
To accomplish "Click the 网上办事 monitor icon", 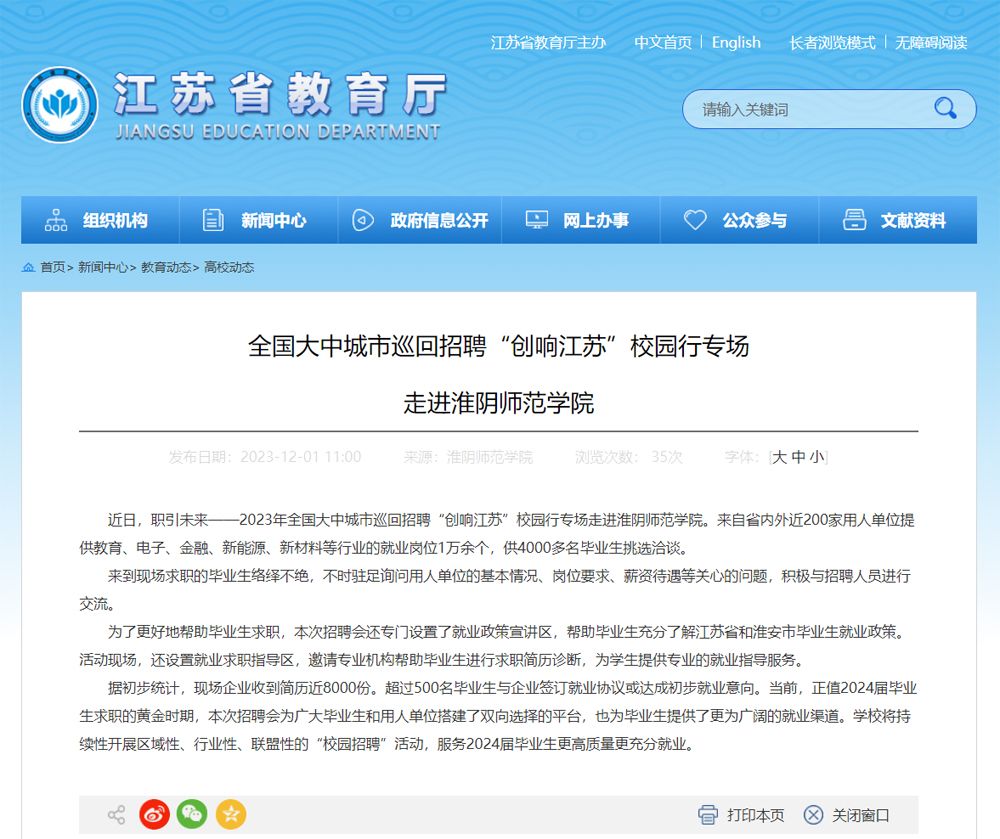I will point(536,220).
